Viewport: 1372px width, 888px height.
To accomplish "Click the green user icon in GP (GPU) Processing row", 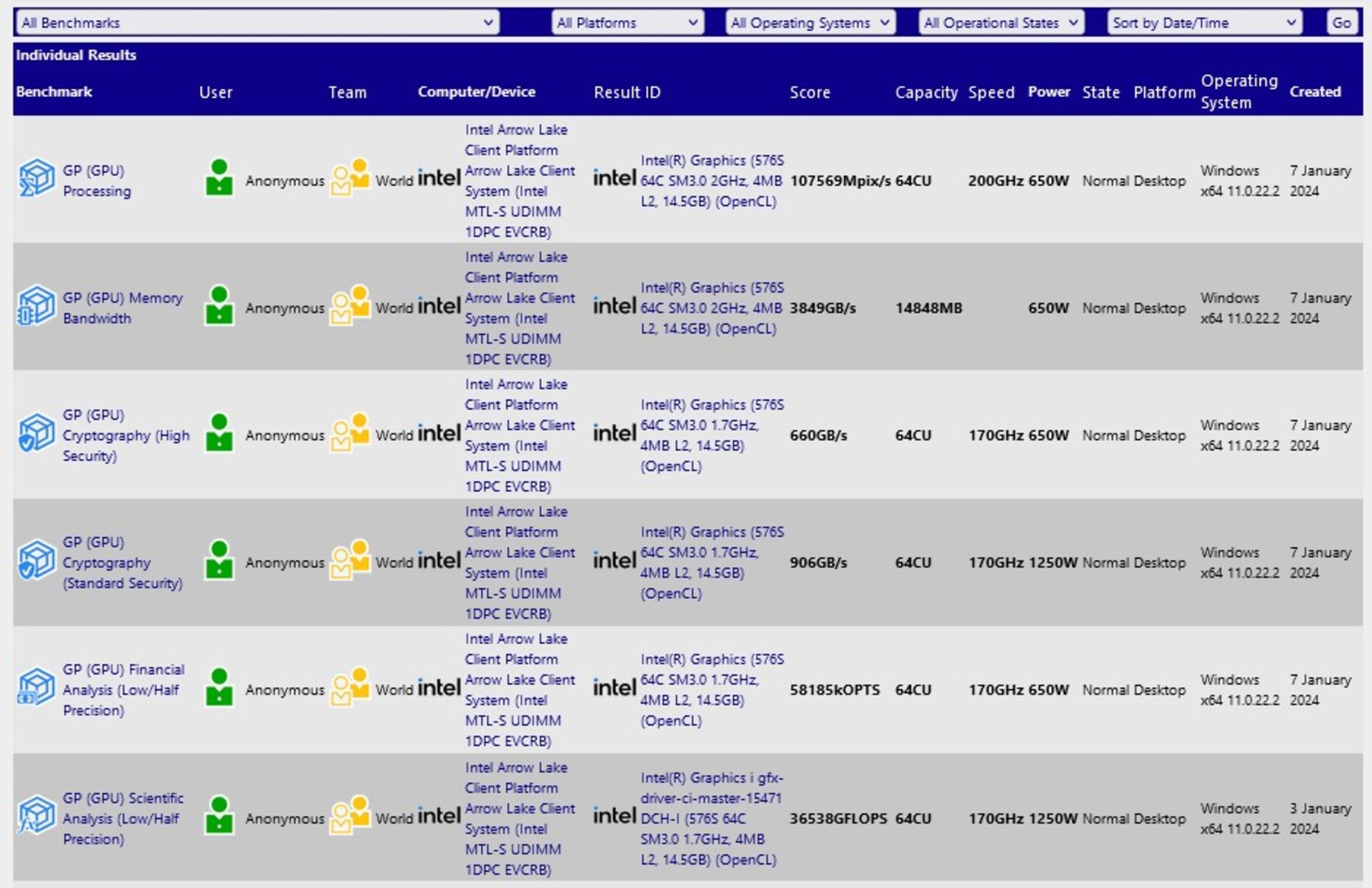I will click(219, 177).
